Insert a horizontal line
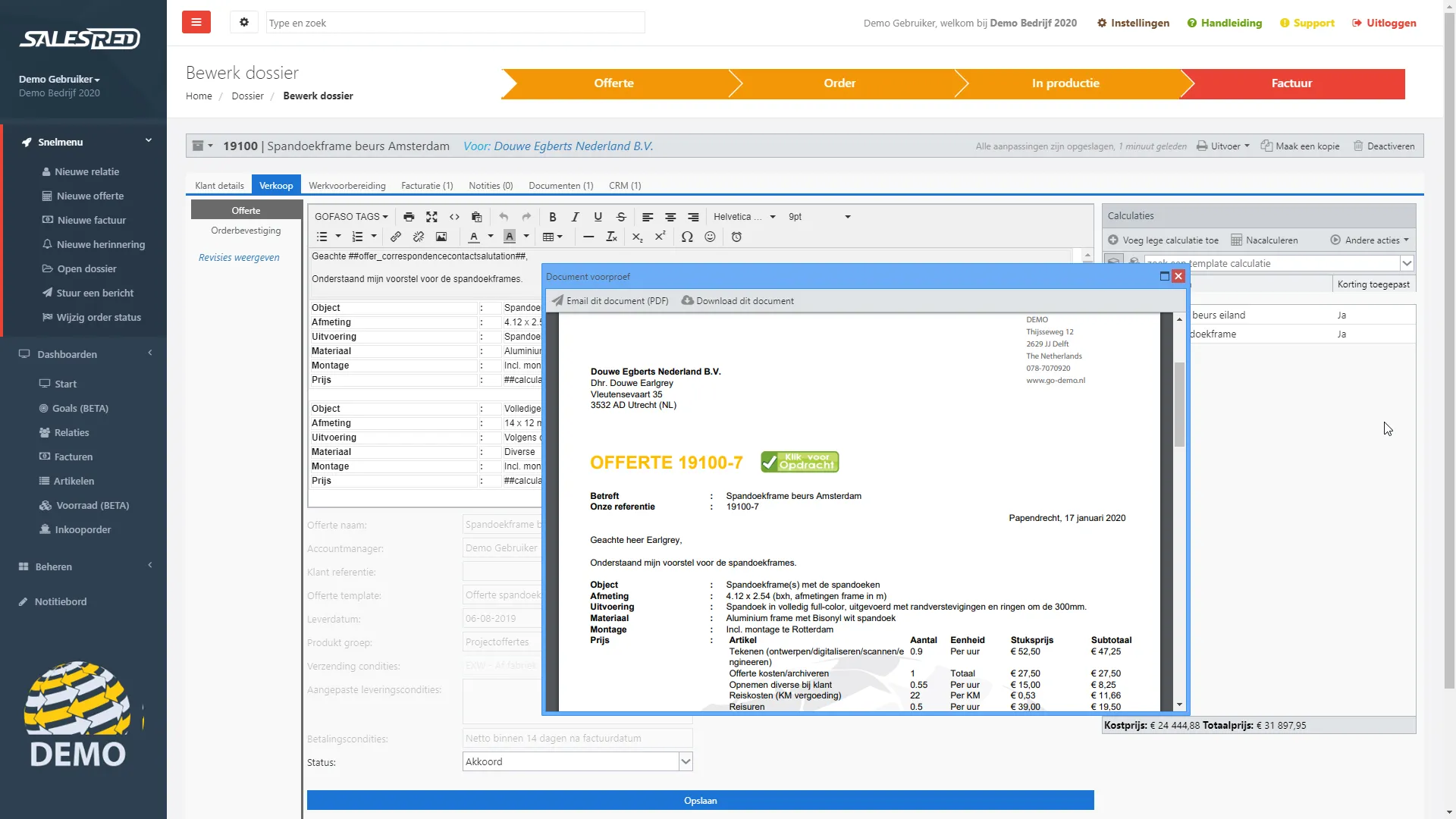Screen dimensions: 1456x819 pyautogui.click(x=588, y=237)
